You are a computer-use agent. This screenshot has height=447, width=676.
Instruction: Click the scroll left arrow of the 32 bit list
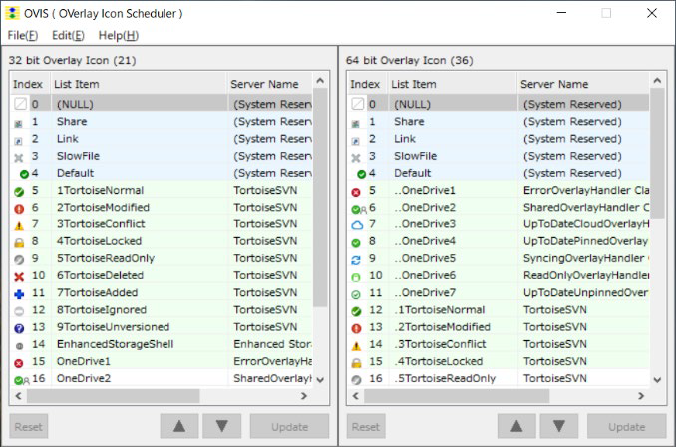19,396
